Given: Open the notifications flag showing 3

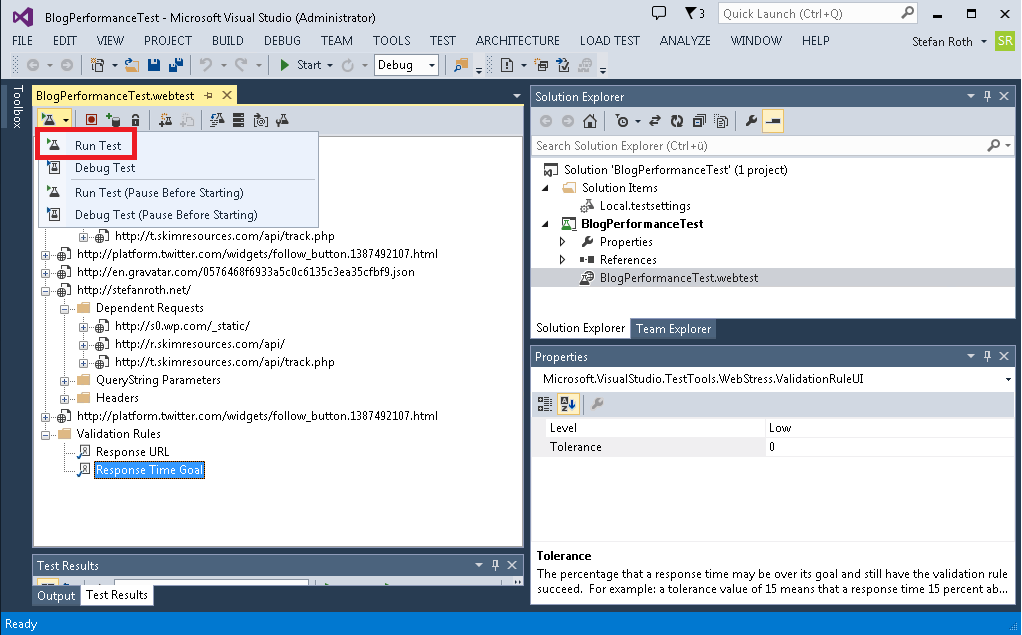Looking at the screenshot, I should (695, 13).
